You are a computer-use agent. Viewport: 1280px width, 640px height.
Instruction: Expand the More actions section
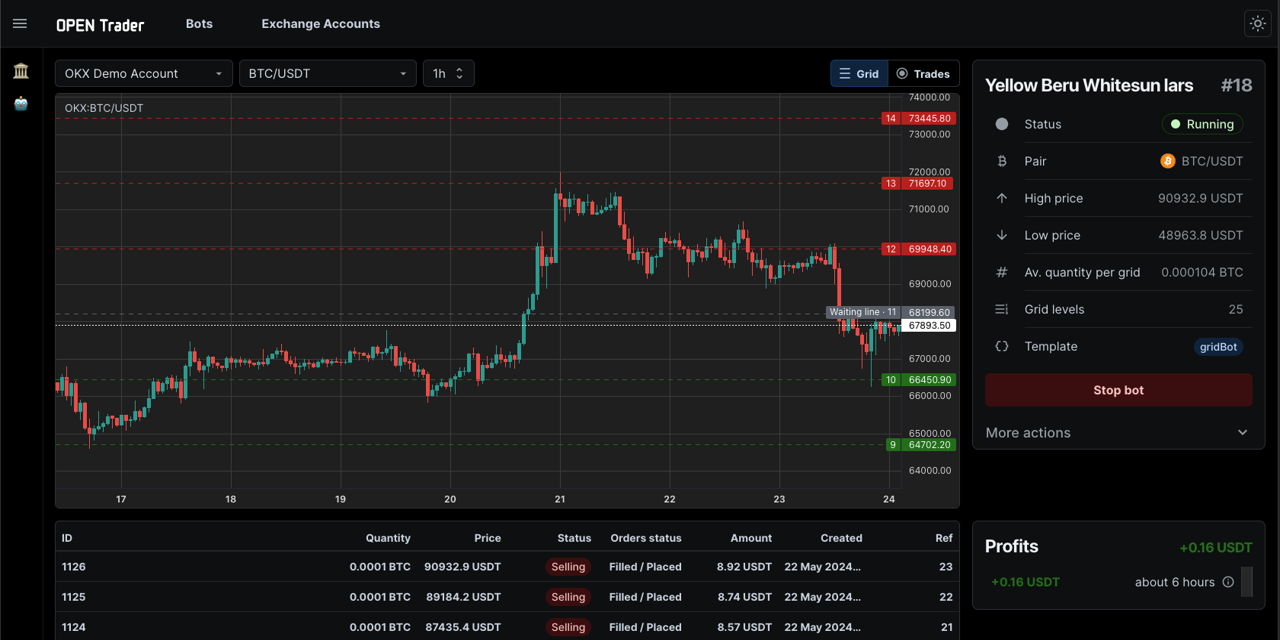[x=1118, y=433]
